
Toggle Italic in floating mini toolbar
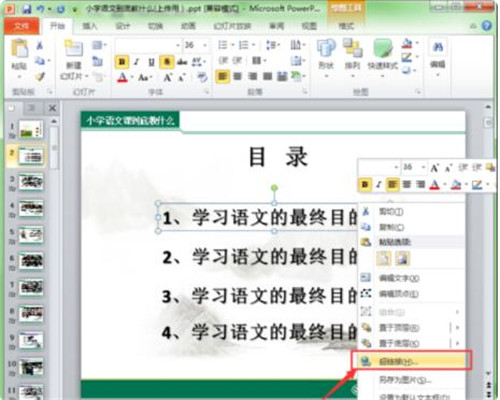pos(379,184)
